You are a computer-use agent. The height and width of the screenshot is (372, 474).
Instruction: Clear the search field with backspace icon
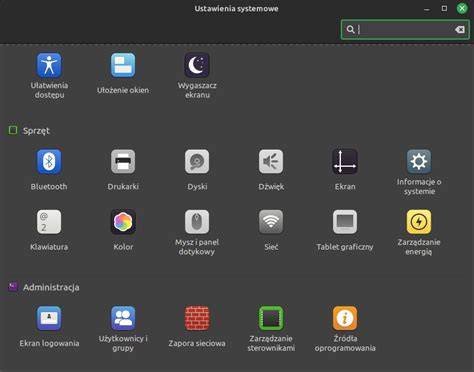point(460,30)
